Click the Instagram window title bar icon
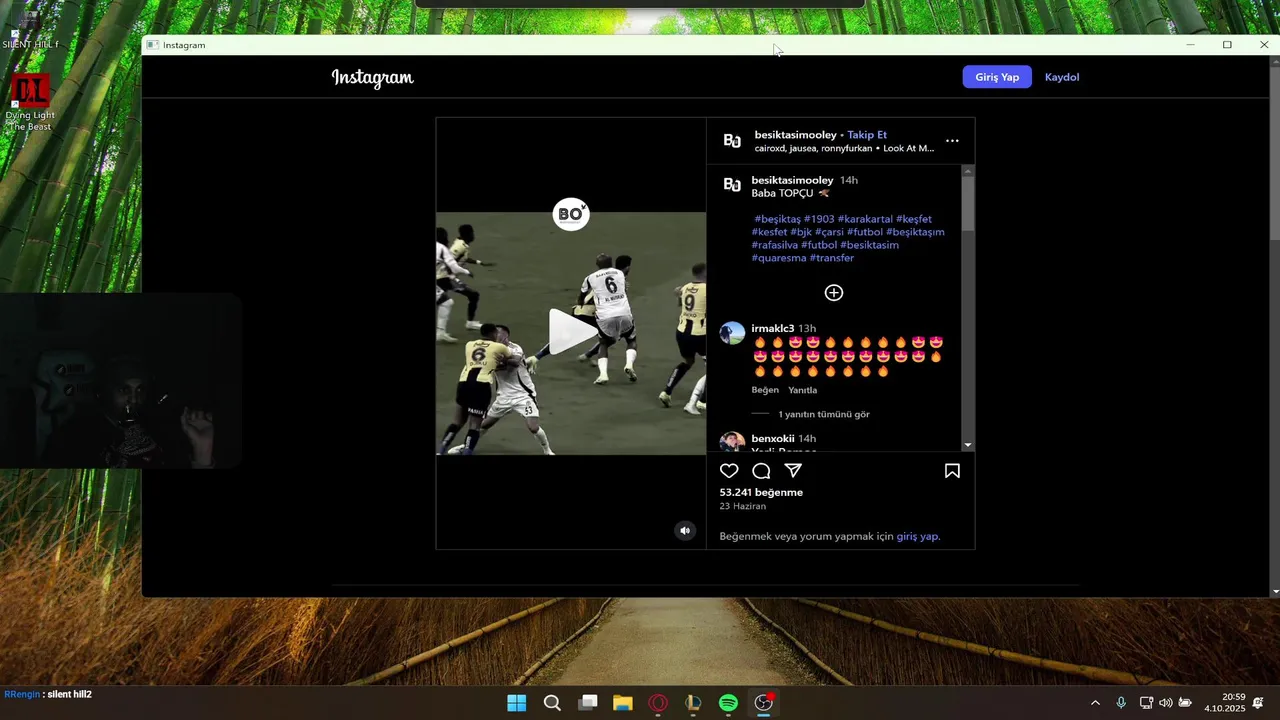This screenshot has height=720, width=1280. pyautogui.click(x=152, y=45)
